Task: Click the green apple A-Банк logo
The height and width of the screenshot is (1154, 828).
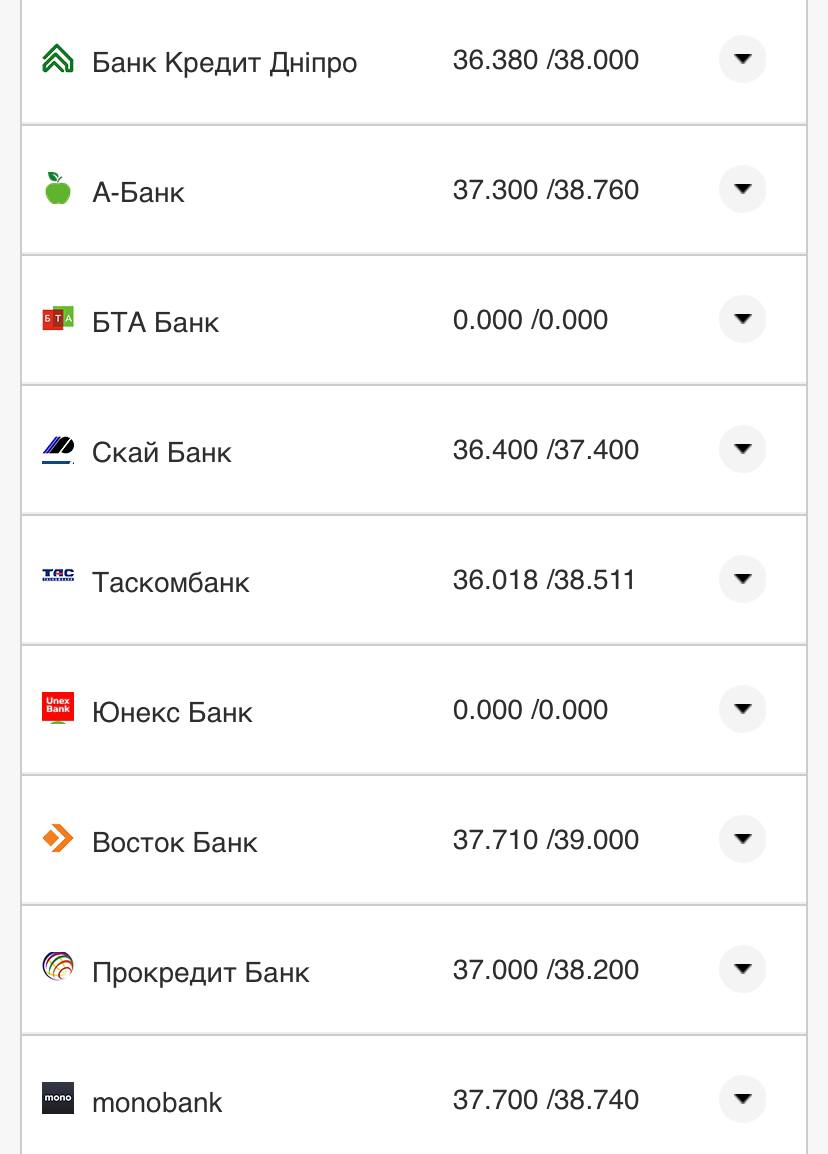Action: 58,188
